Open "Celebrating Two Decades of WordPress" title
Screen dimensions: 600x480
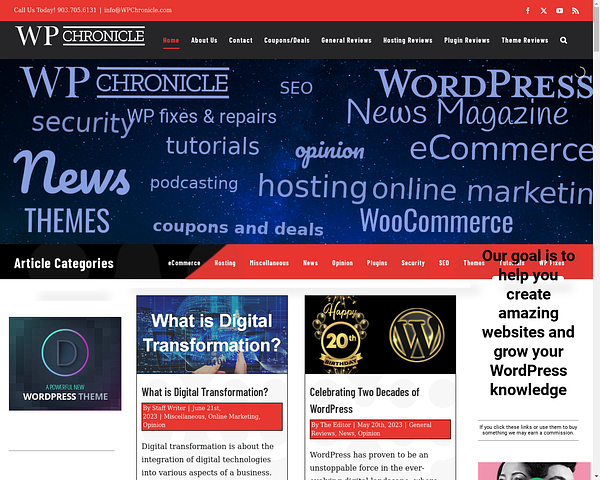point(364,400)
